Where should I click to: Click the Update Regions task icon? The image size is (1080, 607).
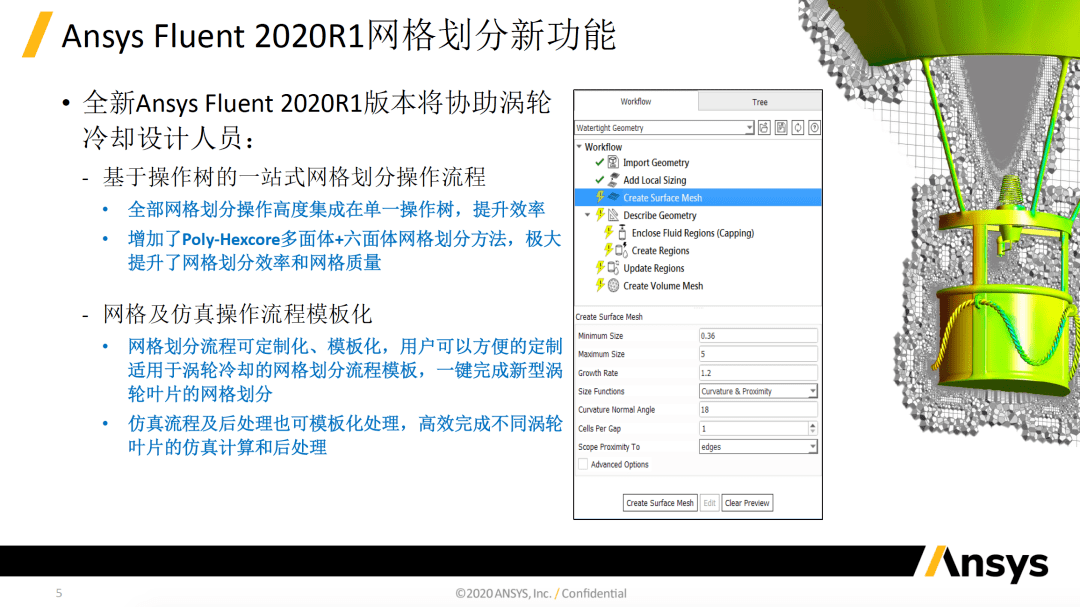(613, 267)
